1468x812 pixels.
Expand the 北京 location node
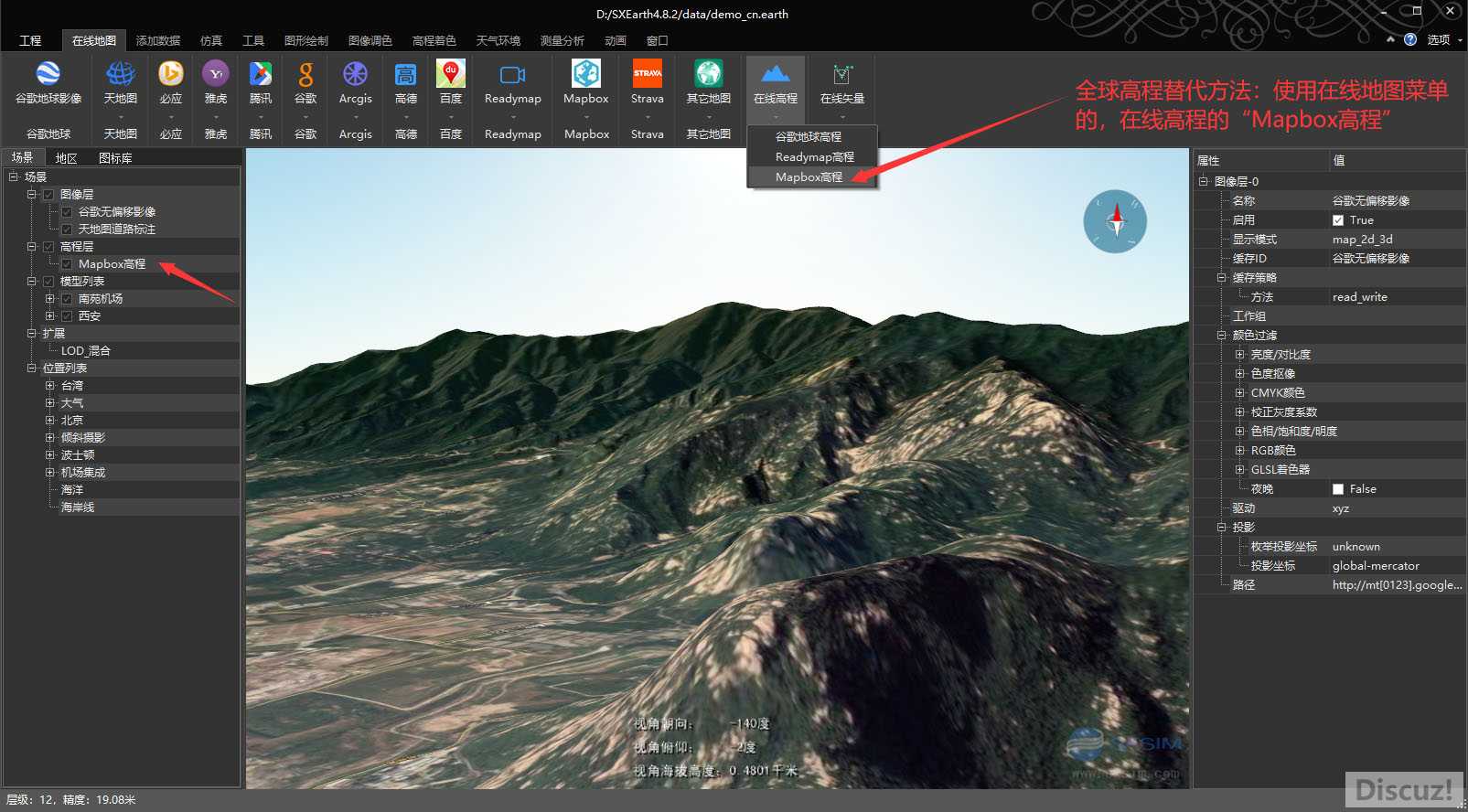(50, 421)
